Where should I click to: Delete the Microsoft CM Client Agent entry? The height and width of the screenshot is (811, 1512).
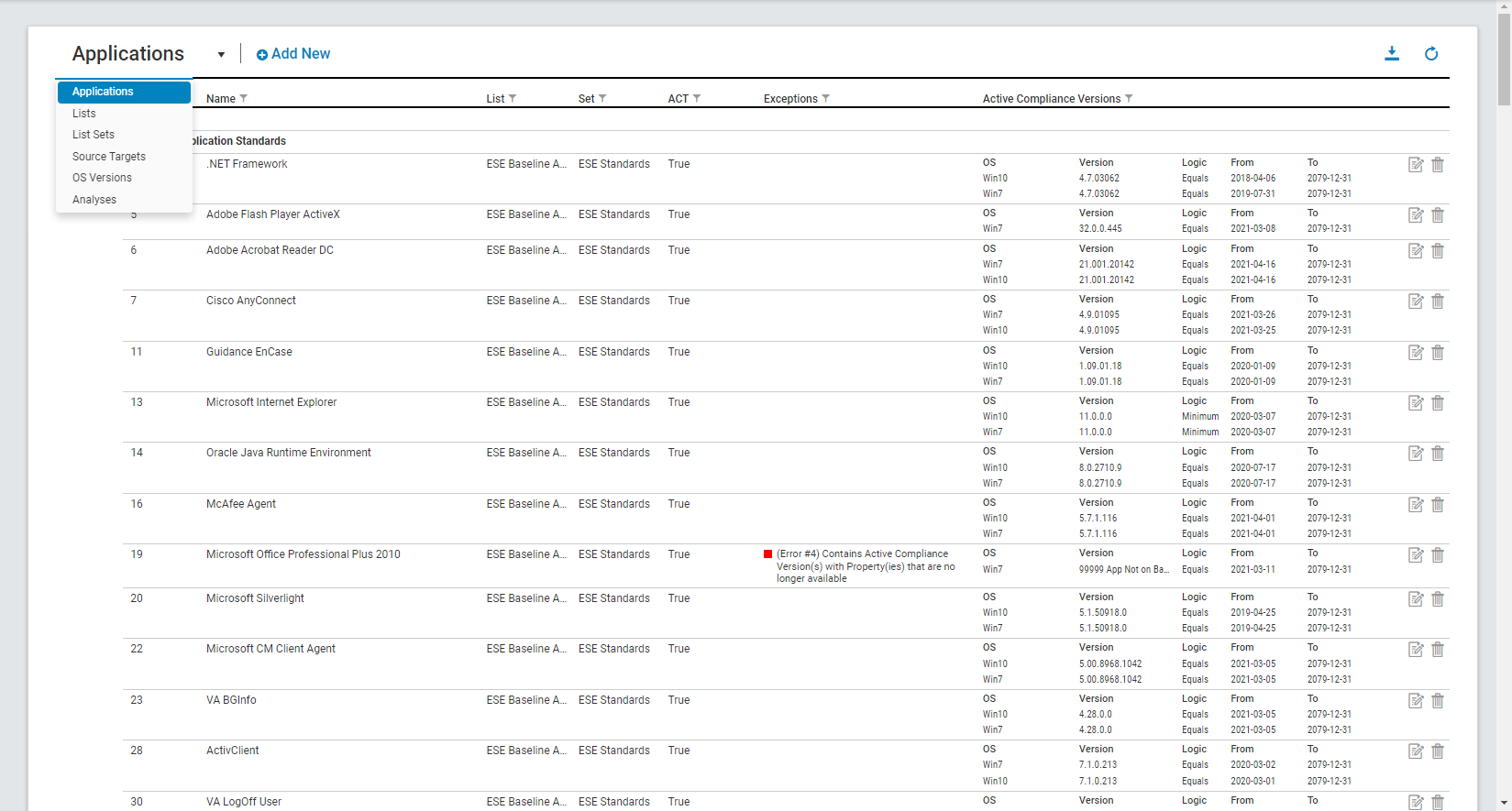point(1438,650)
